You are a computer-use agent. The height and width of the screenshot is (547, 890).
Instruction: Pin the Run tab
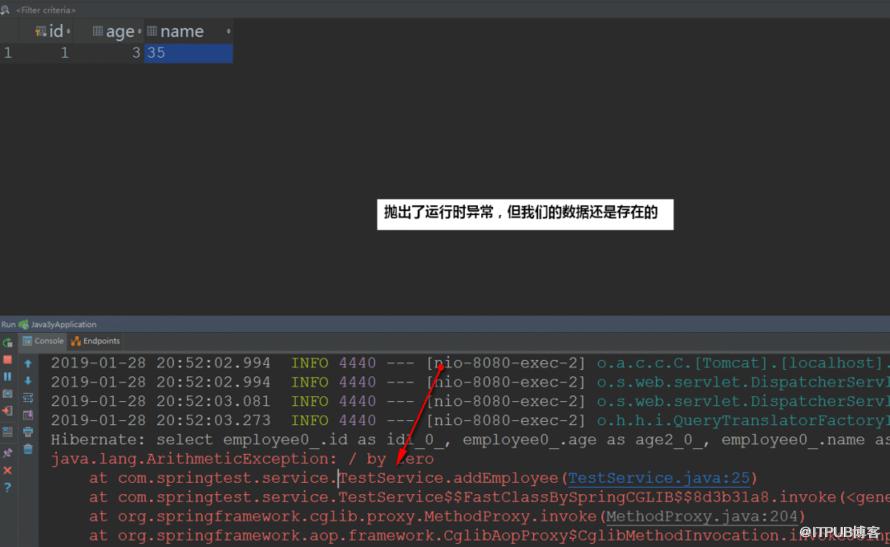(7, 453)
